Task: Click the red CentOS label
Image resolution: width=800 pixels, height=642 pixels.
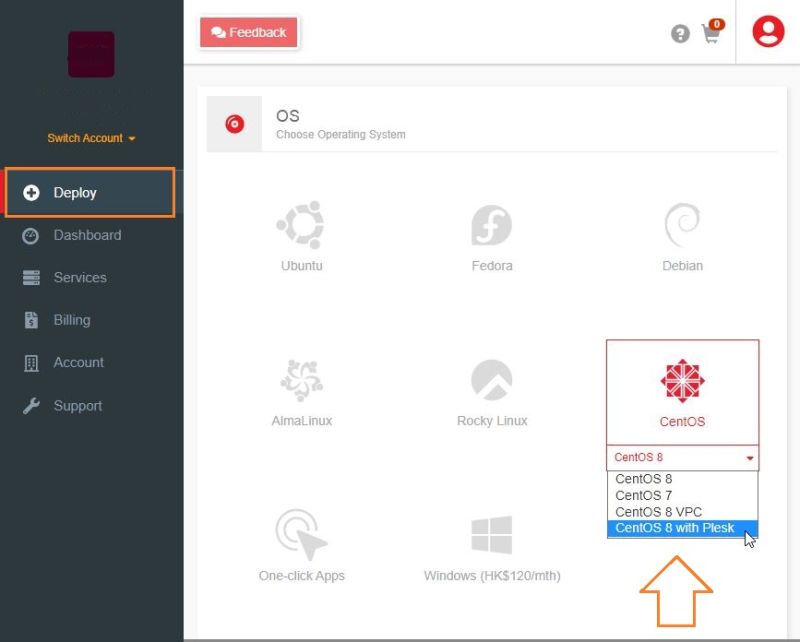Action: [682, 422]
